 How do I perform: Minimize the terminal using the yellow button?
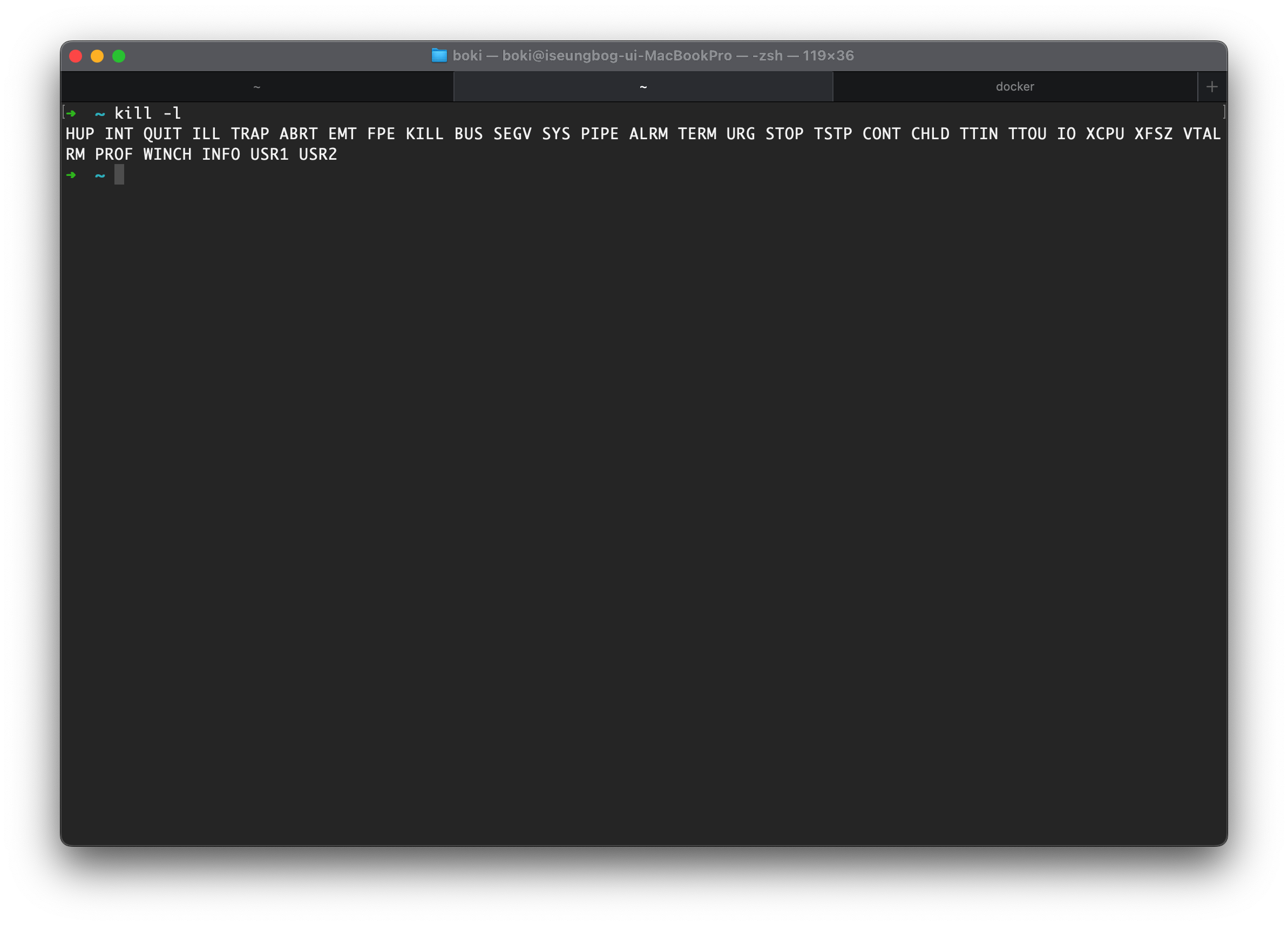coord(97,56)
